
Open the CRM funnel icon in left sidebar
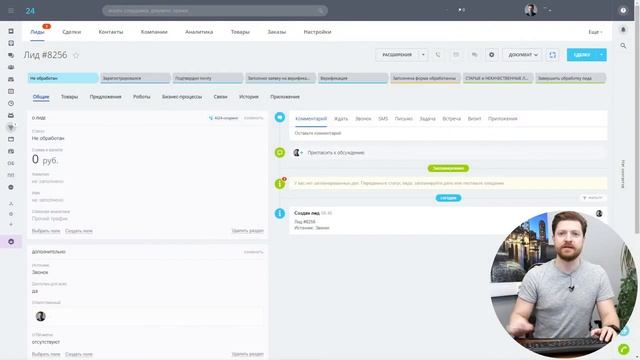11,127
